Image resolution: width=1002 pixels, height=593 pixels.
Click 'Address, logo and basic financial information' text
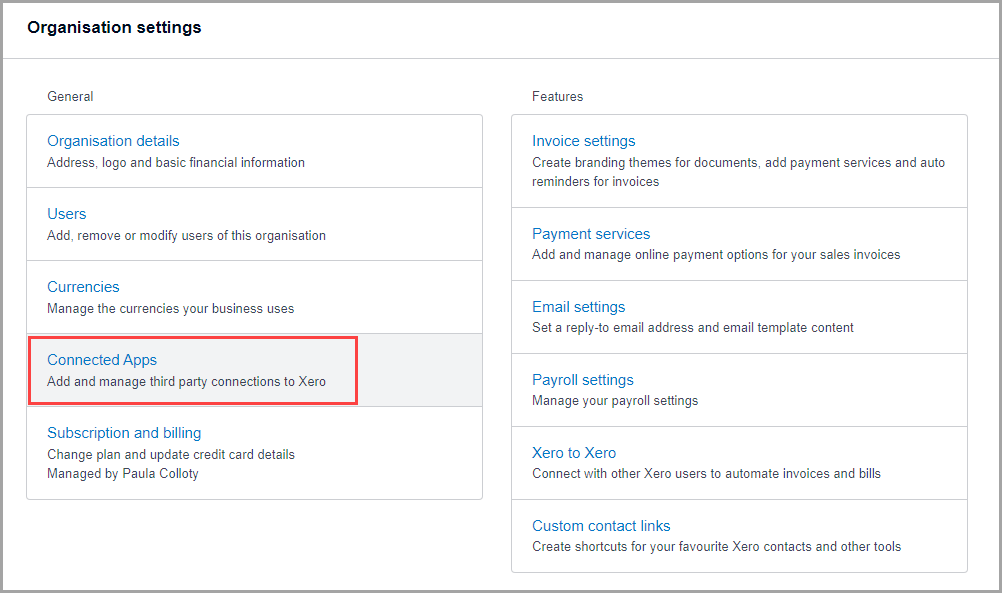coord(176,162)
